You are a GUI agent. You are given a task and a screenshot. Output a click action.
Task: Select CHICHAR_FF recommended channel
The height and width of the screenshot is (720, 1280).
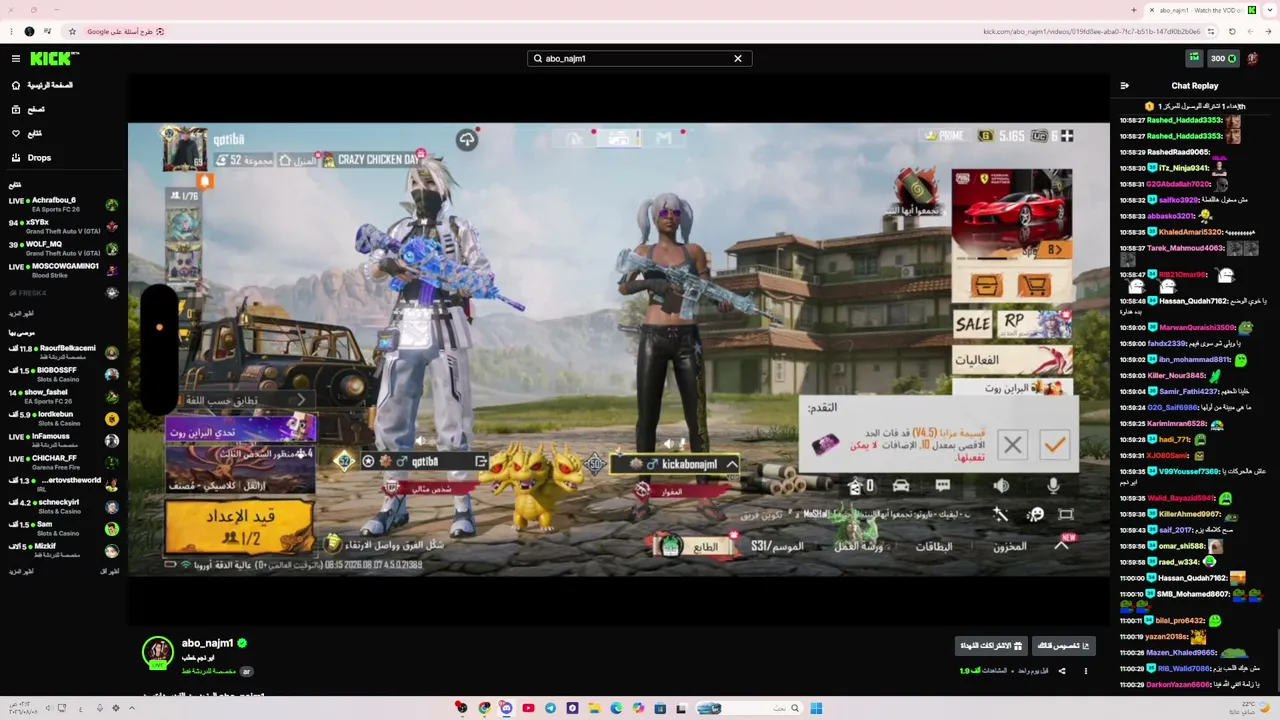coord(63,462)
